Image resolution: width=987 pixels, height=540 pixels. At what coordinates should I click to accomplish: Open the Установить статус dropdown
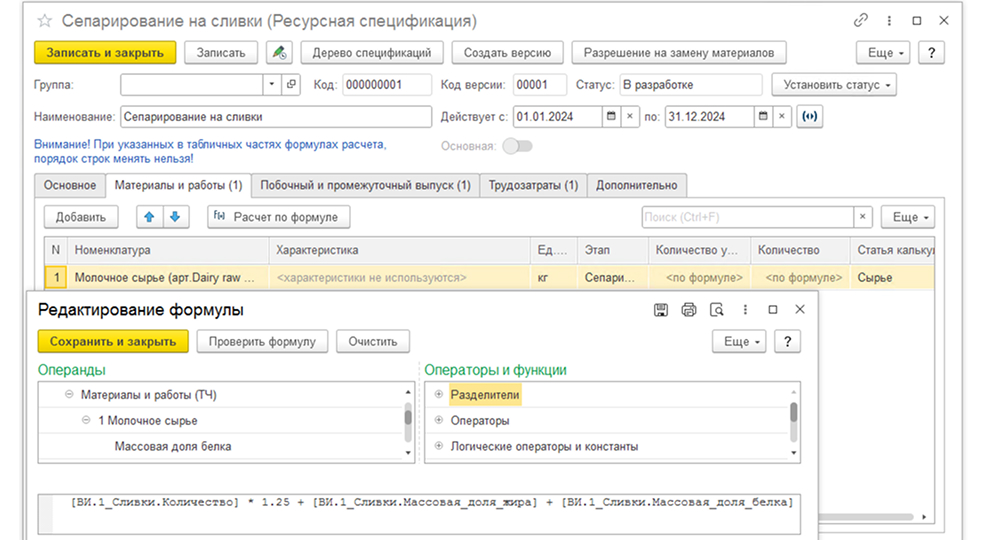coord(833,84)
